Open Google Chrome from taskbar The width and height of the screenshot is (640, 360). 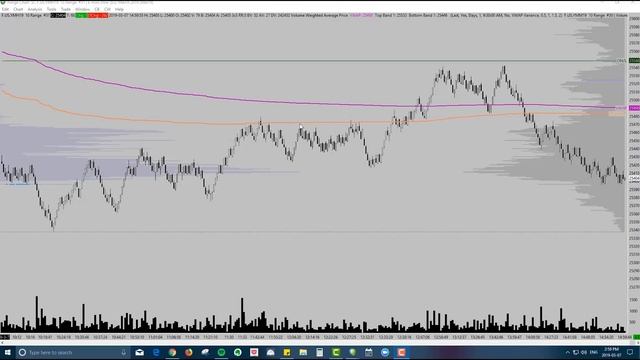(x=172, y=352)
